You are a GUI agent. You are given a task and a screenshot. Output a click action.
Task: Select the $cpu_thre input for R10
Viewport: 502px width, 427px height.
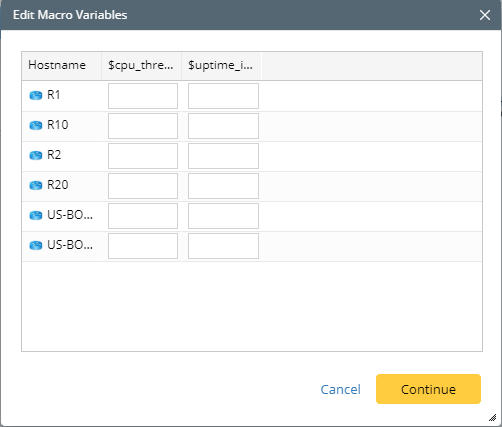pos(143,126)
